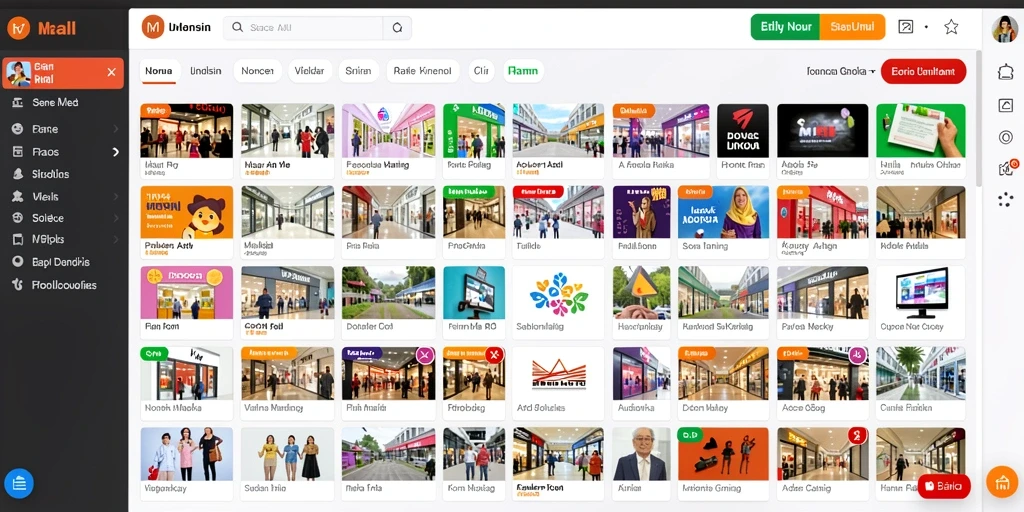Select the Ratie Kinenol filter chip
1024x512 pixels.
click(423, 71)
